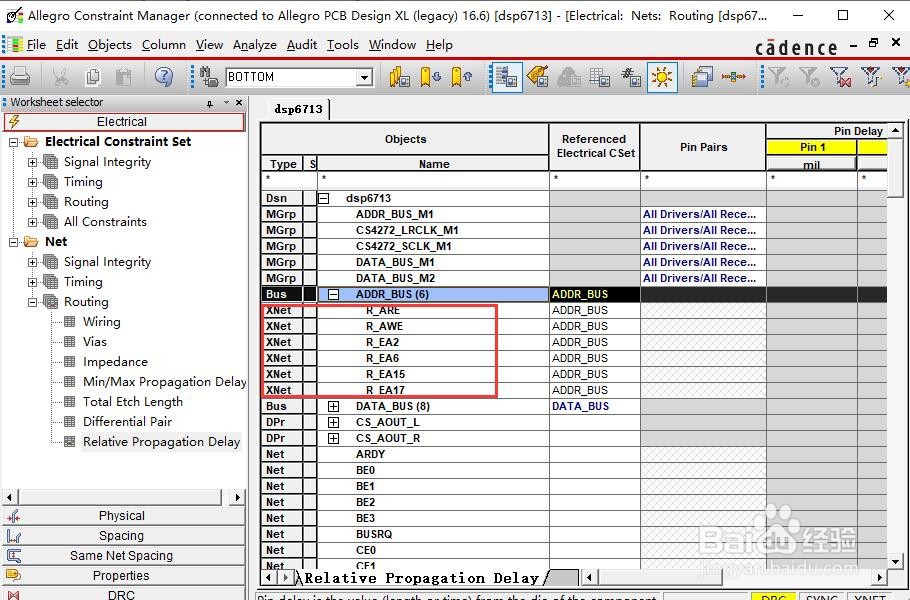Viewport: 910px width, 600px height.
Task: Collapse the Net folder
Action: (x=13, y=242)
